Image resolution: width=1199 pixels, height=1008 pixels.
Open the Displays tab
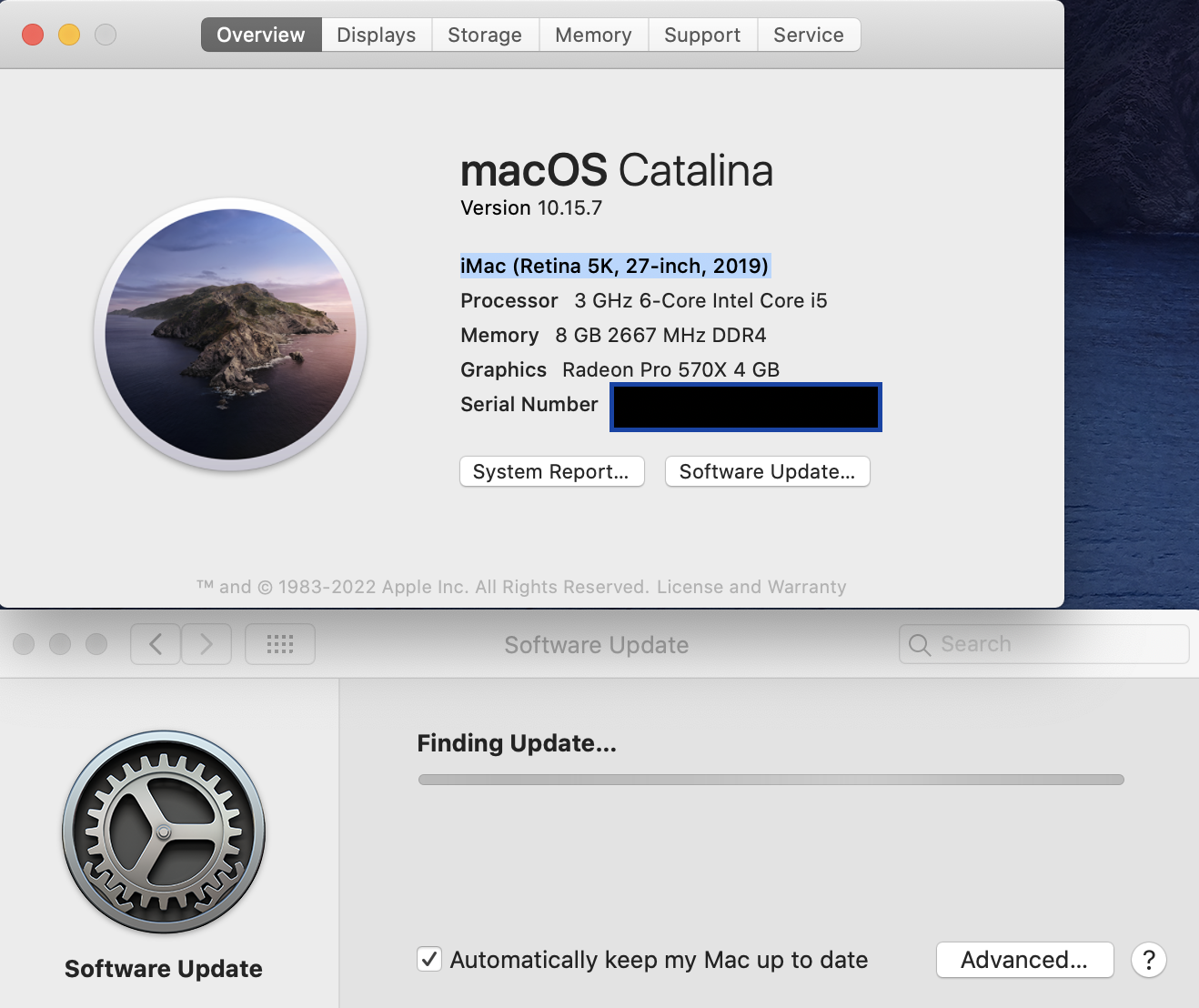tap(377, 35)
